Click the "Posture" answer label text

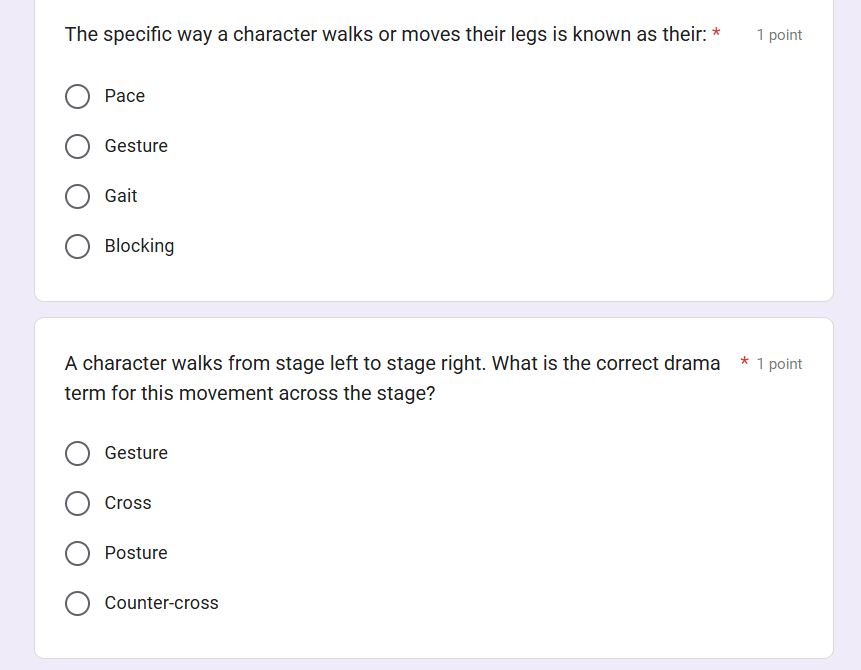click(x=136, y=553)
